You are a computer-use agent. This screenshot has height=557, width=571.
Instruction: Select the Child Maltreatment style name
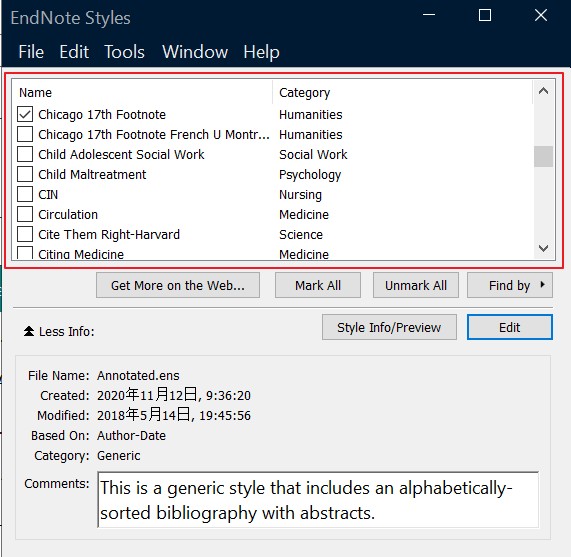coord(92,175)
